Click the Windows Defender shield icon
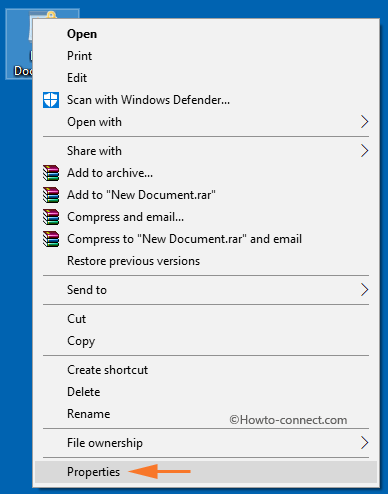This screenshot has height=494, width=388. pos(51,100)
